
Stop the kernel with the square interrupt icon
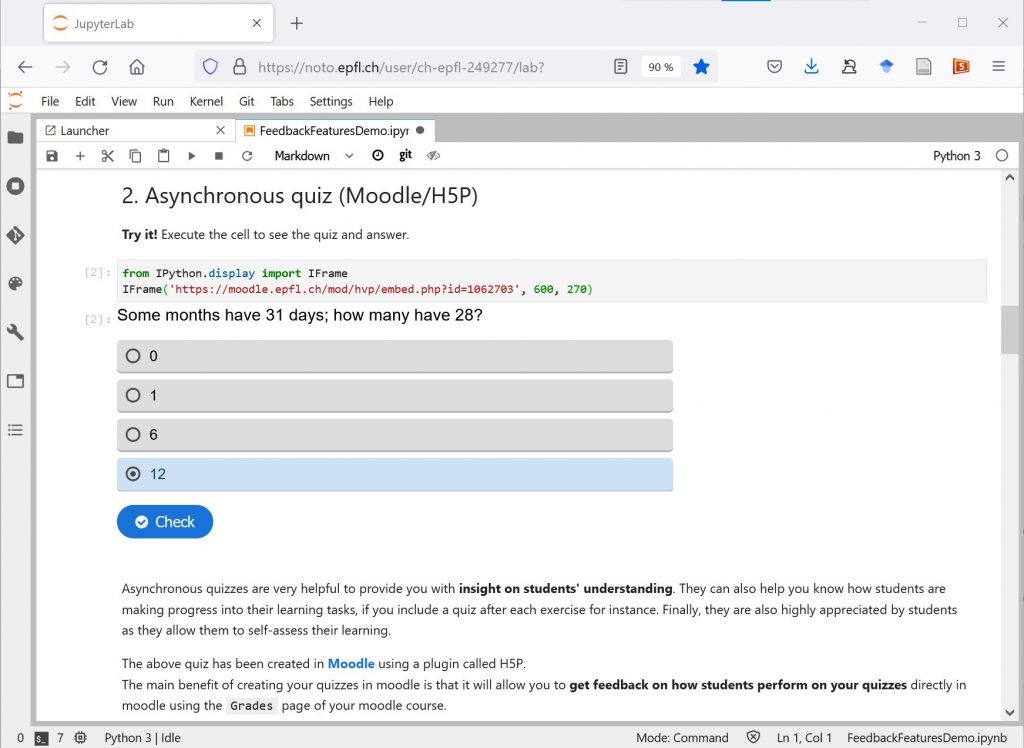coord(219,156)
